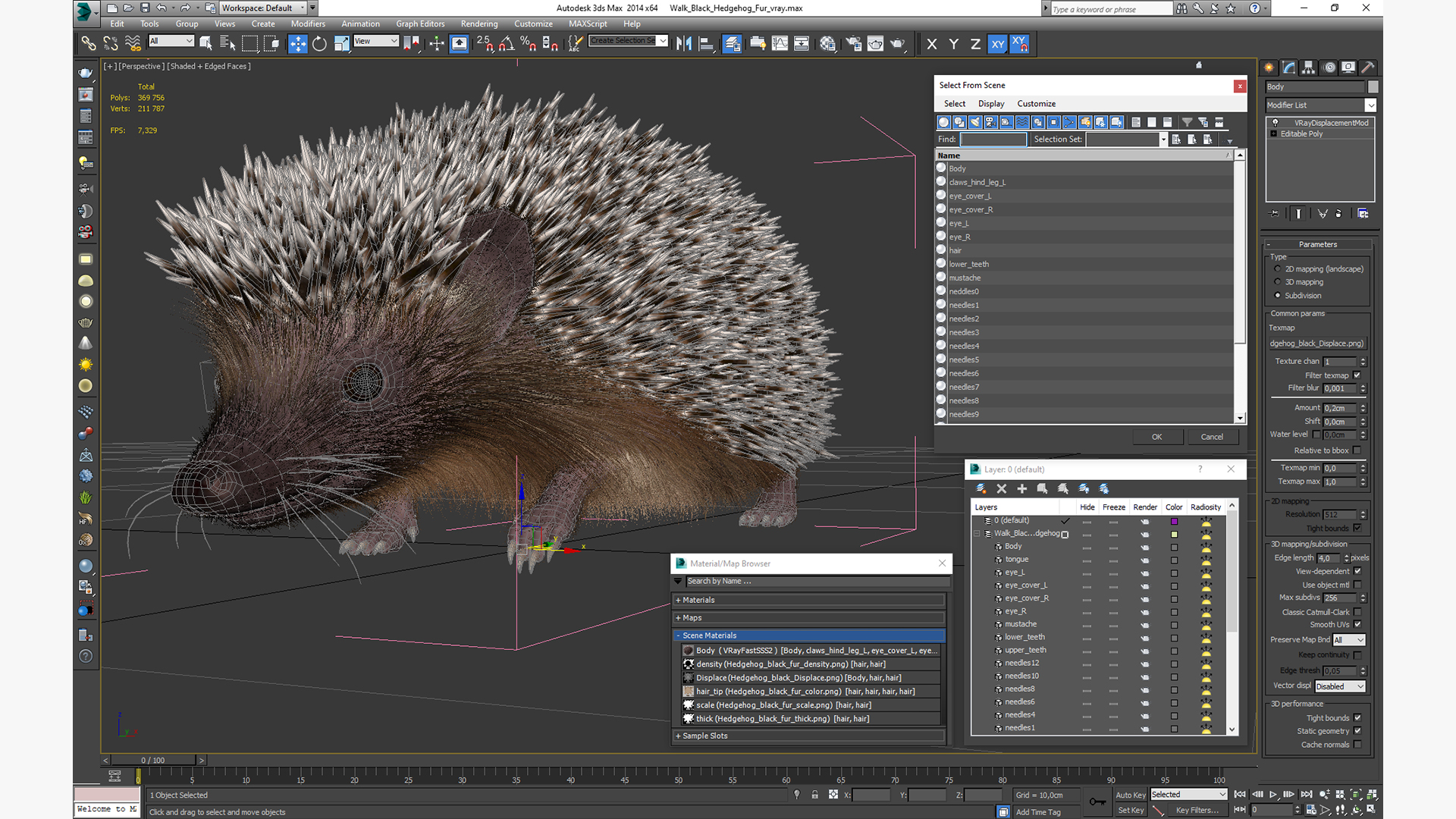
Task: Expand the Materials section in Material/Map Browser
Action: coord(809,600)
